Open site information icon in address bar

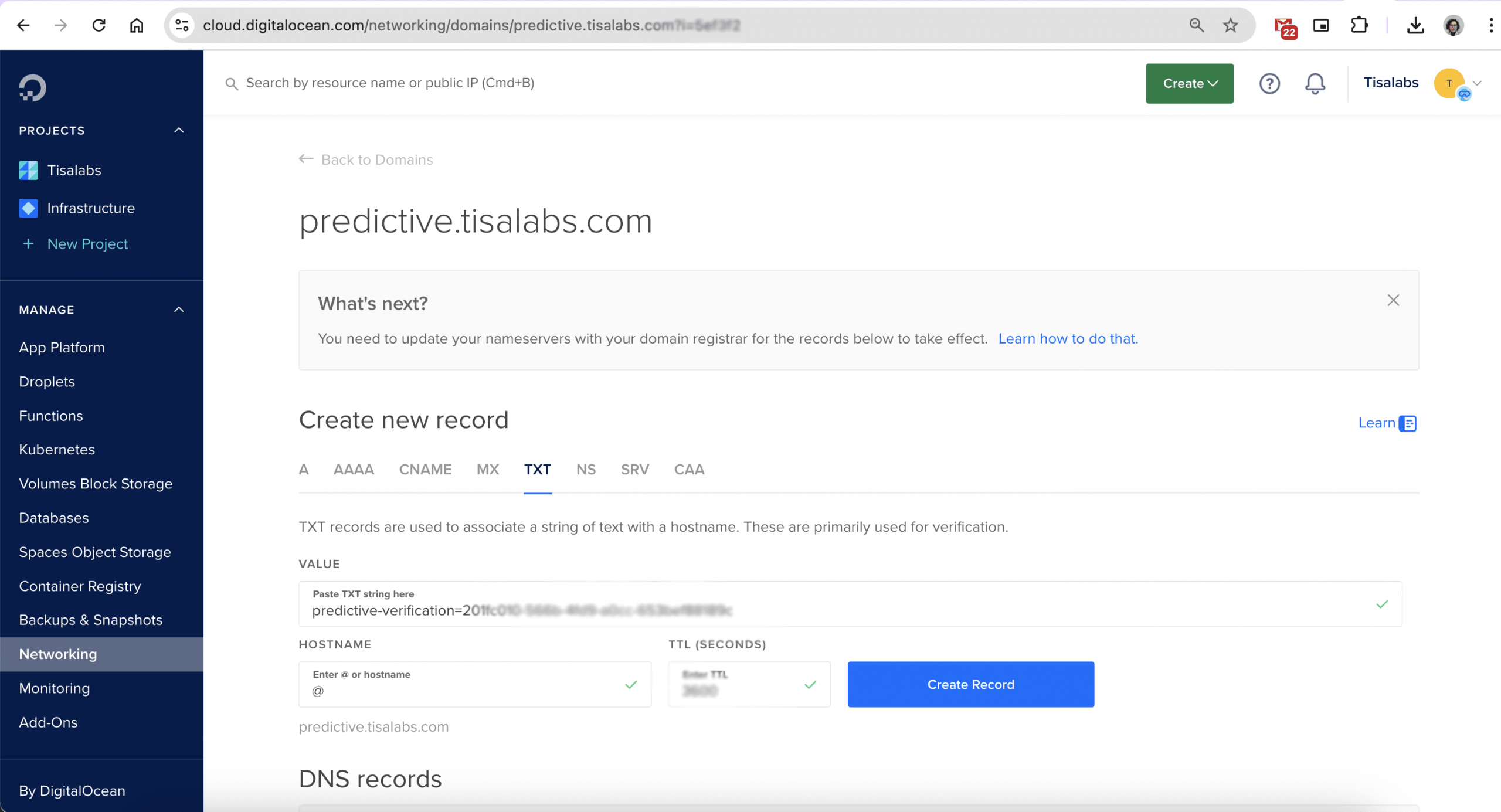click(182, 25)
